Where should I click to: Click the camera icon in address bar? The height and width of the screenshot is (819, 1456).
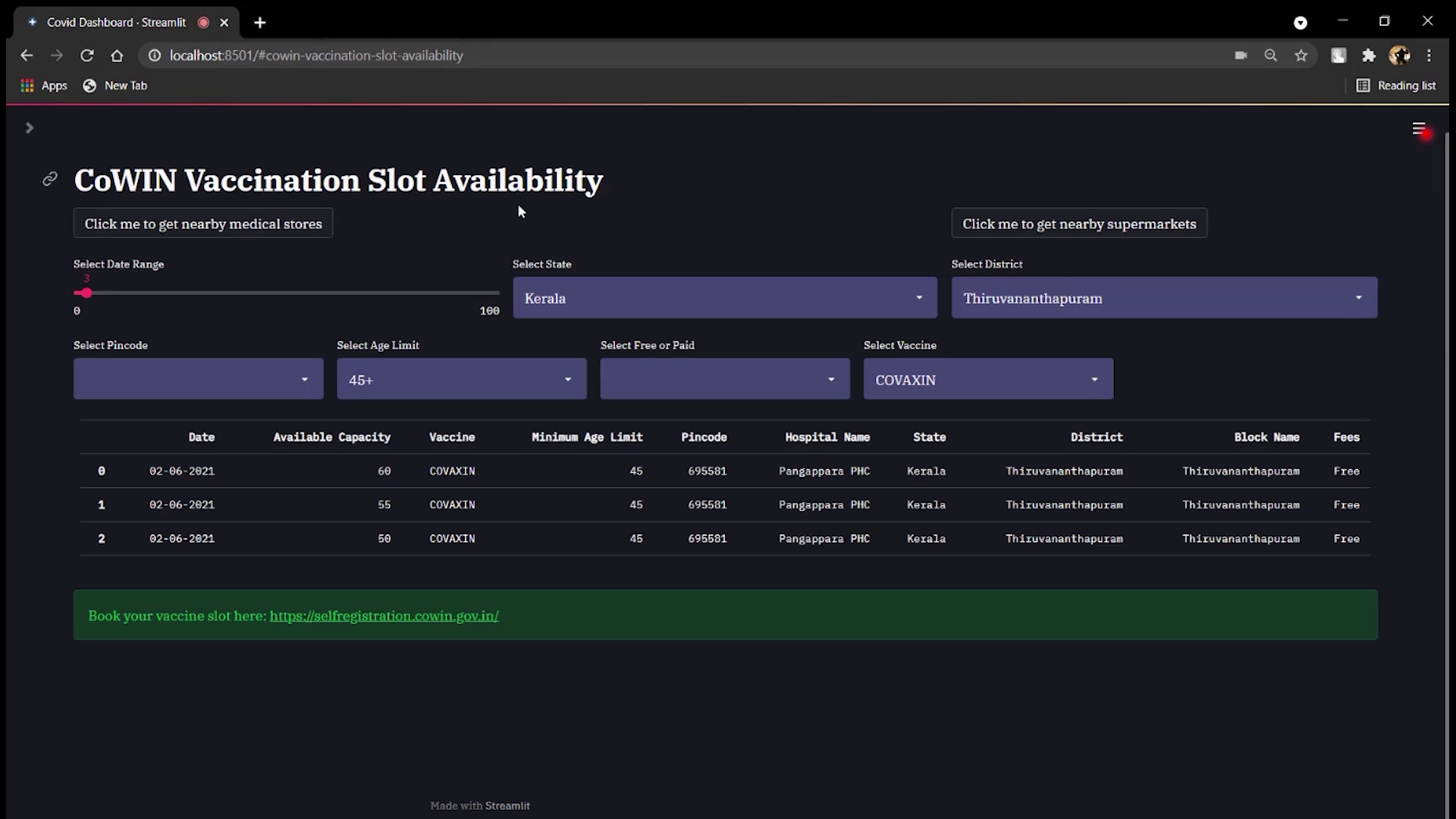click(x=1241, y=55)
